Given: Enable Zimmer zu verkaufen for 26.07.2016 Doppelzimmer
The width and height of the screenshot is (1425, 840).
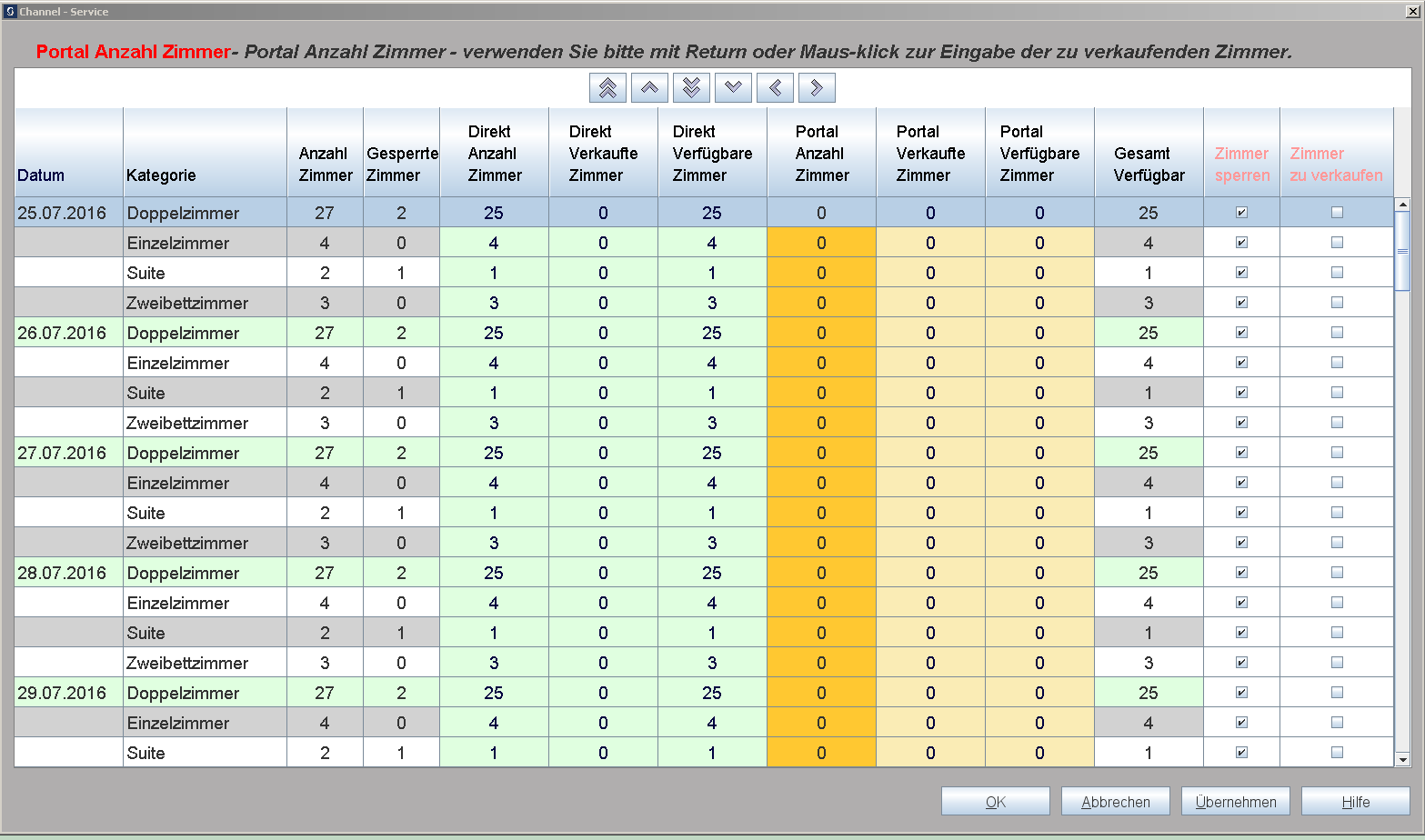Looking at the screenshot, I should point(1337,333).
